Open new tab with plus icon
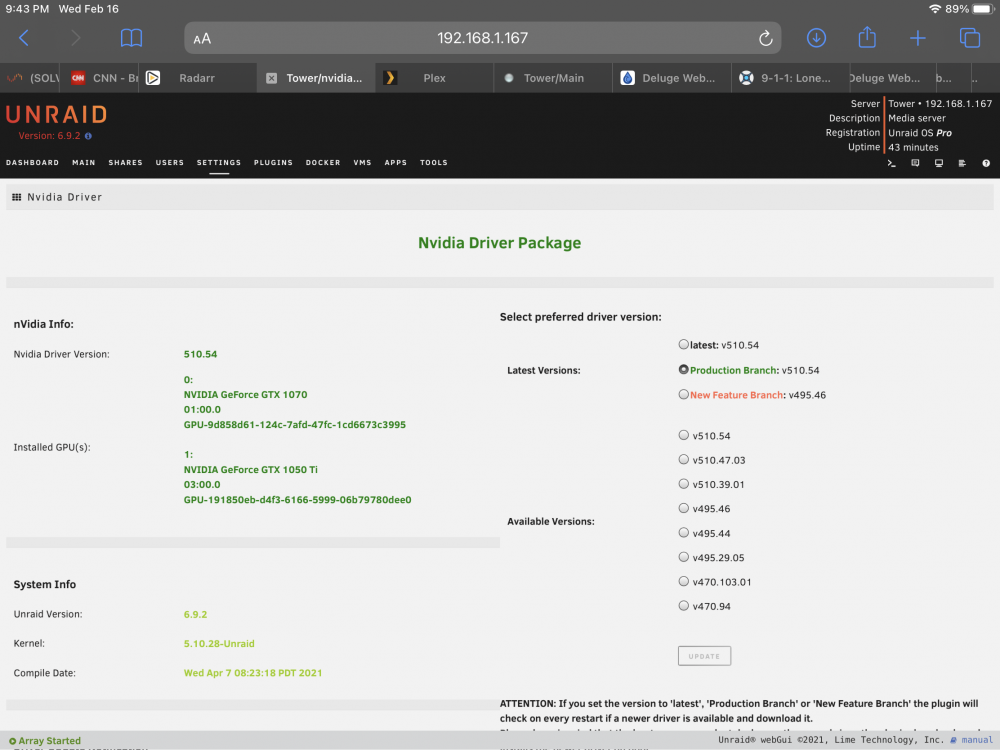 pos(918,38)
